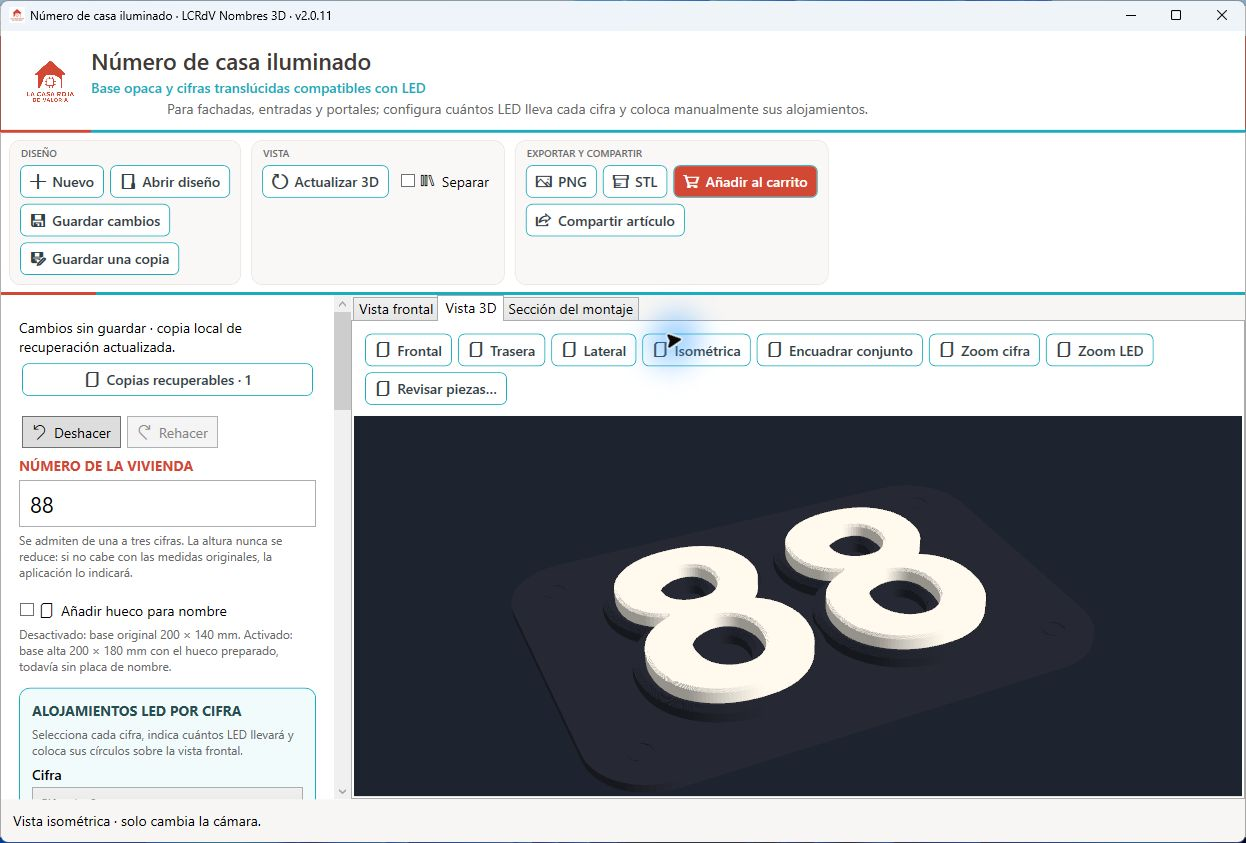Click the La Casa Roja logo
Image resolution: width=1246 pixels, height=843 pixels.
49,82
